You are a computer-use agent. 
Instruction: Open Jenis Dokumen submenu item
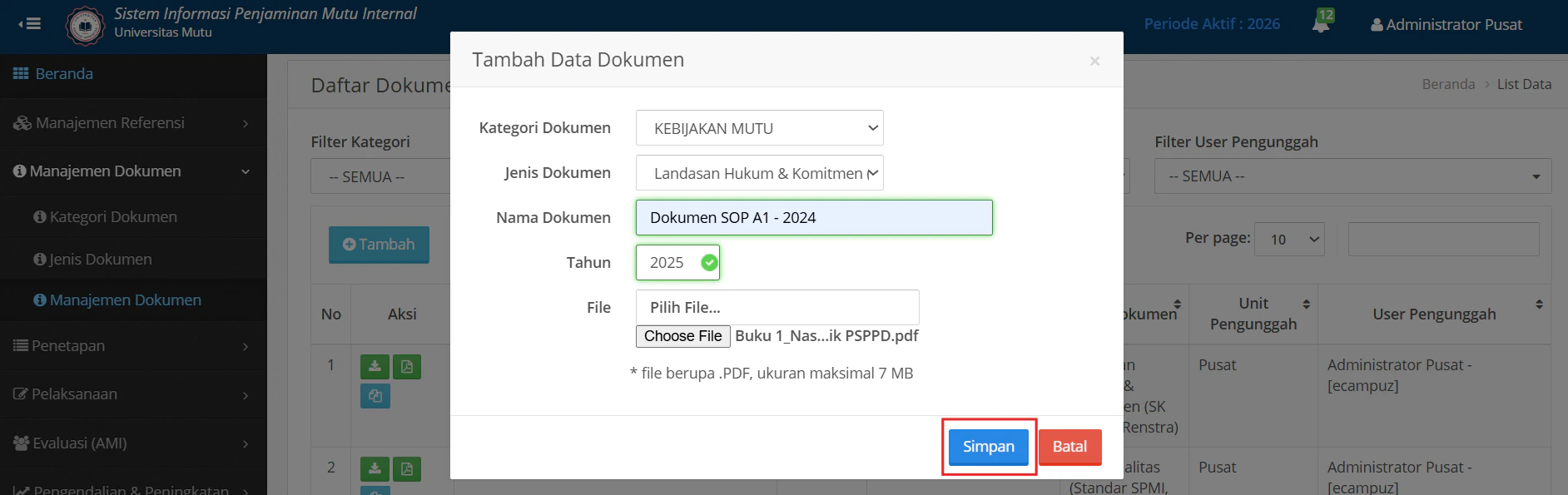[x=133, y=260]
